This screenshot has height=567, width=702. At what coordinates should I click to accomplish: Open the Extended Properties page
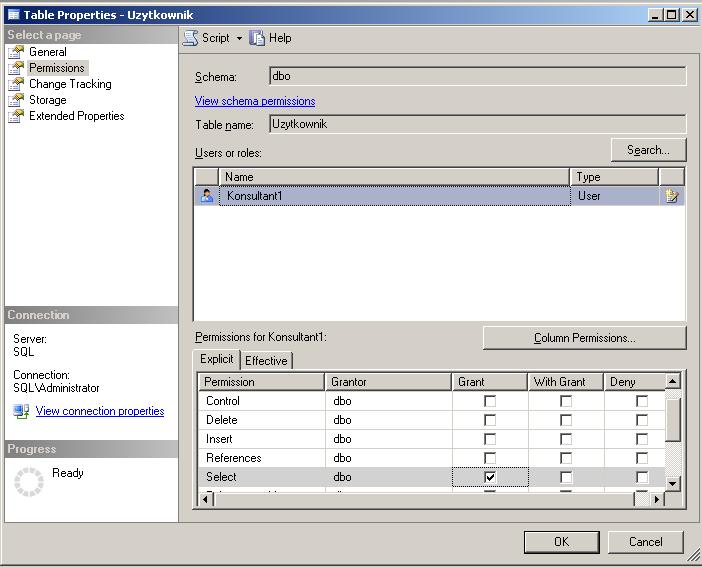pos(77,116)
